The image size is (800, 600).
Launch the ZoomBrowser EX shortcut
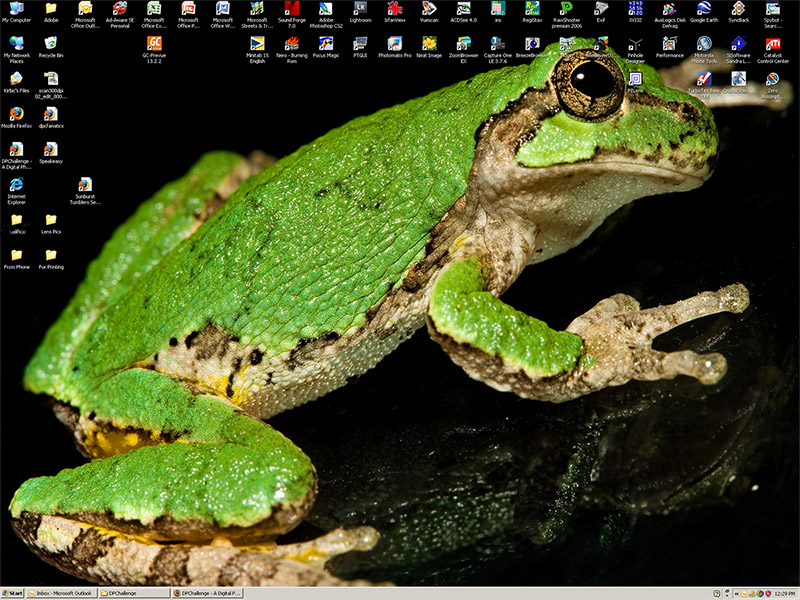[463, 49]
